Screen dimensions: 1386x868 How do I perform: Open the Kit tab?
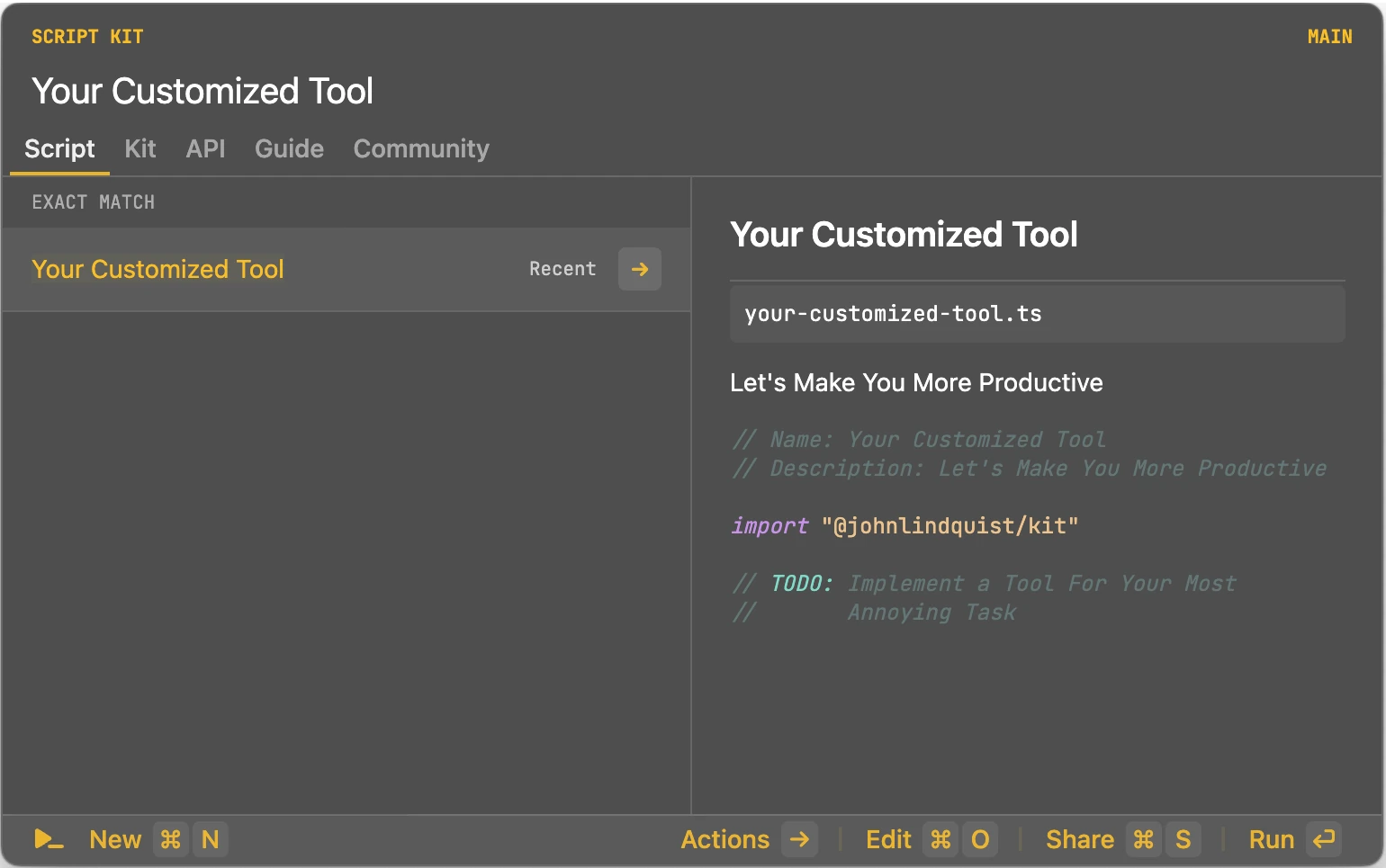[140, 148]
